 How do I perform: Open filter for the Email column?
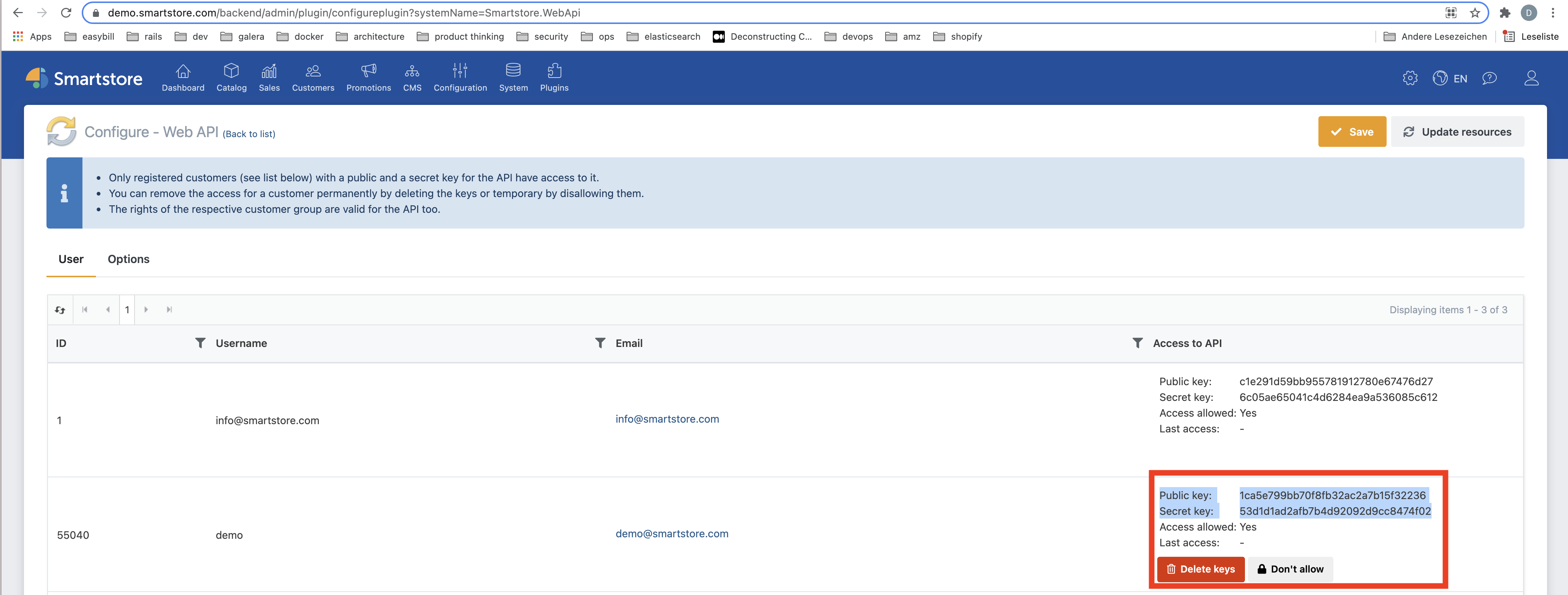1137,343
